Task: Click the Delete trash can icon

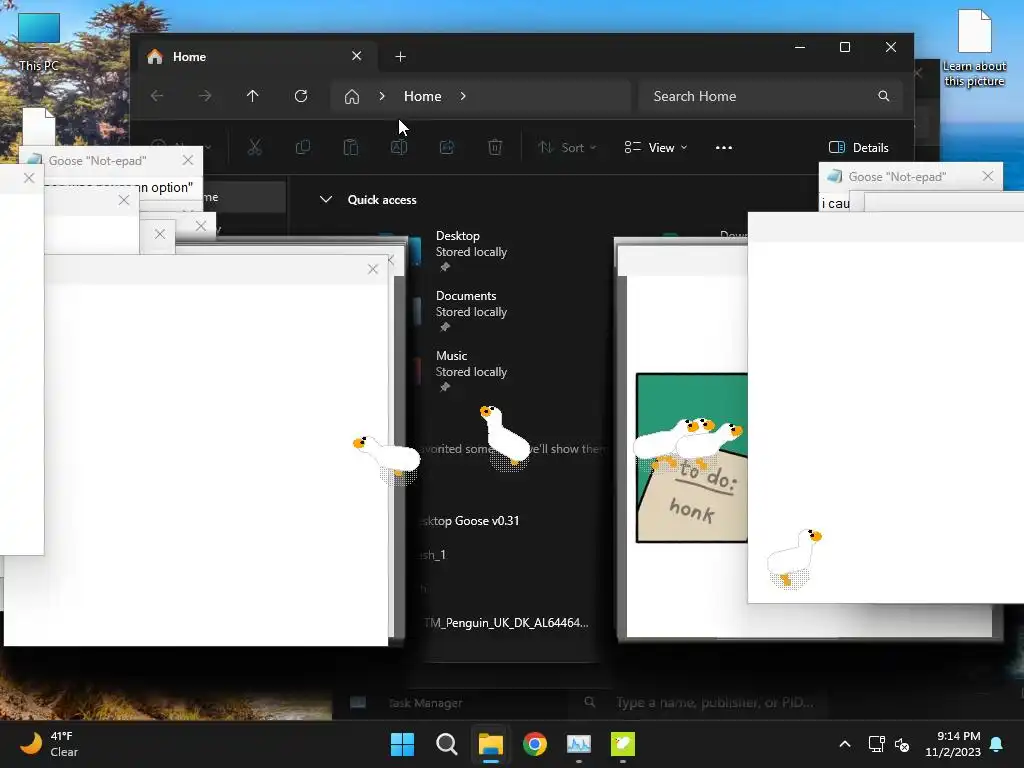Action: [x=495, y=148]
